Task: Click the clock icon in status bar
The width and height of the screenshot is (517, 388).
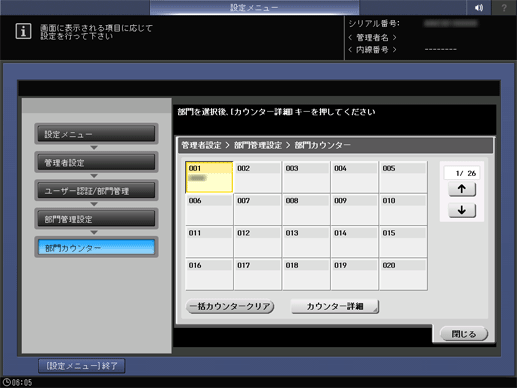Action: 6,382
